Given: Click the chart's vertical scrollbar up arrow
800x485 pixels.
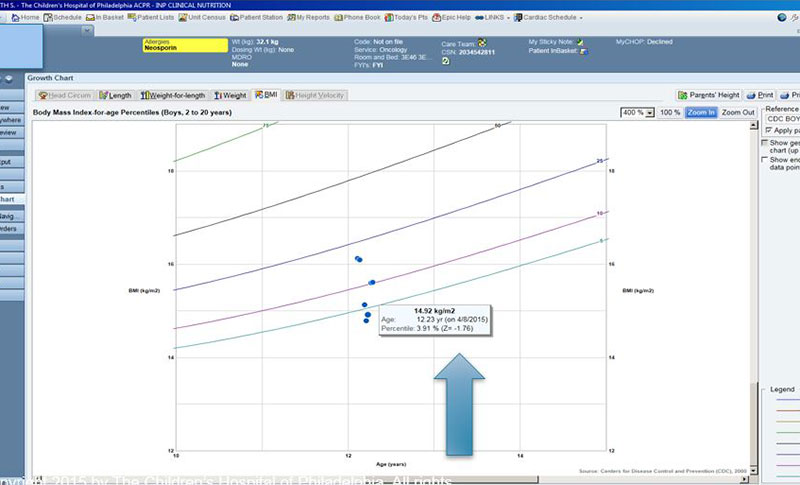Looking at the screenshot, I should coord(754,125).
